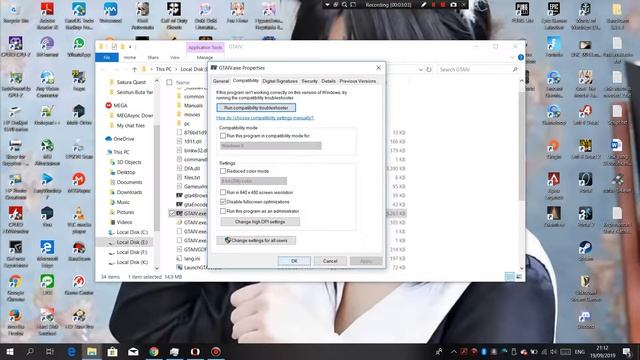Open the Discord desktop shortcut
640x360 pixels.
point(585,320)
